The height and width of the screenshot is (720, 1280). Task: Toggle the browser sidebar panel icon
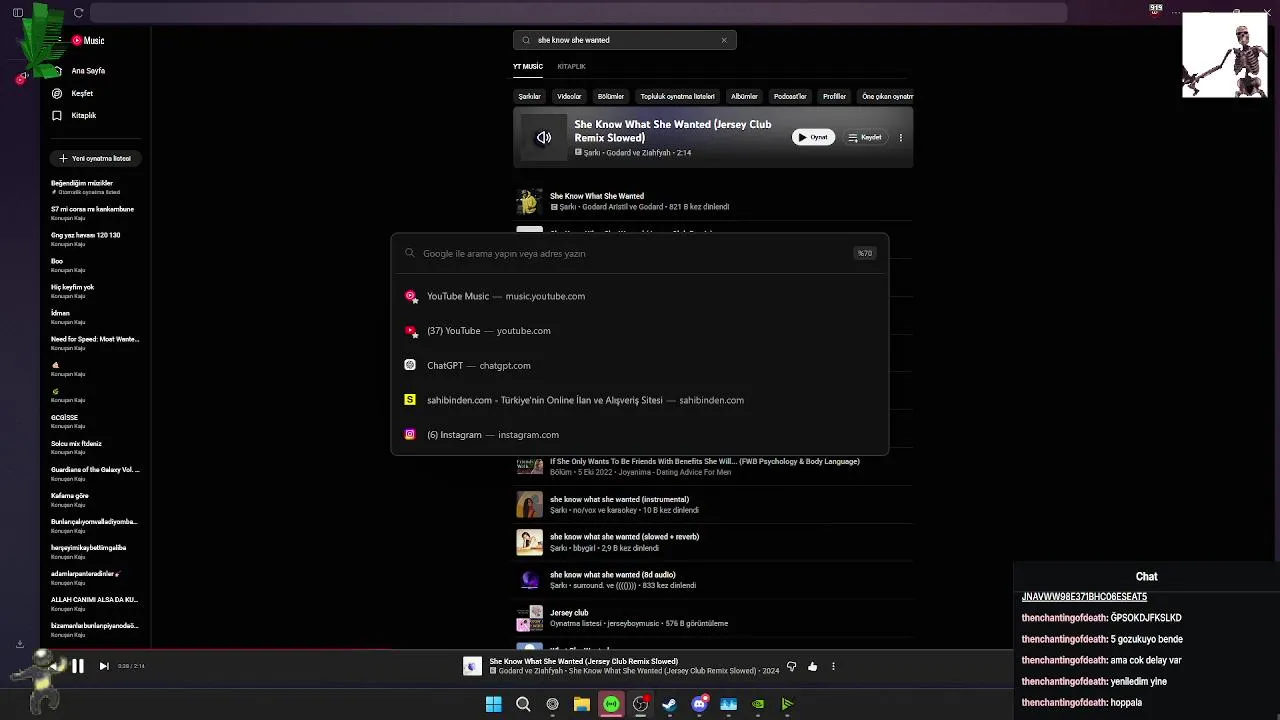[x=18, y=13]
